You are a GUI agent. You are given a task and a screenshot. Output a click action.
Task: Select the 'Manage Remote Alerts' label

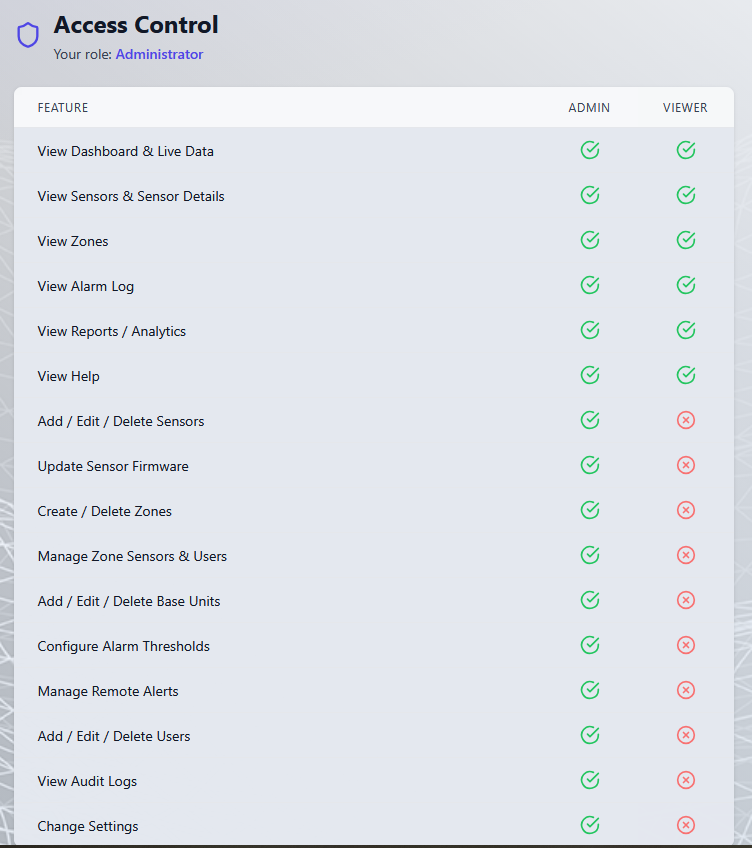[x=108, y=691]
